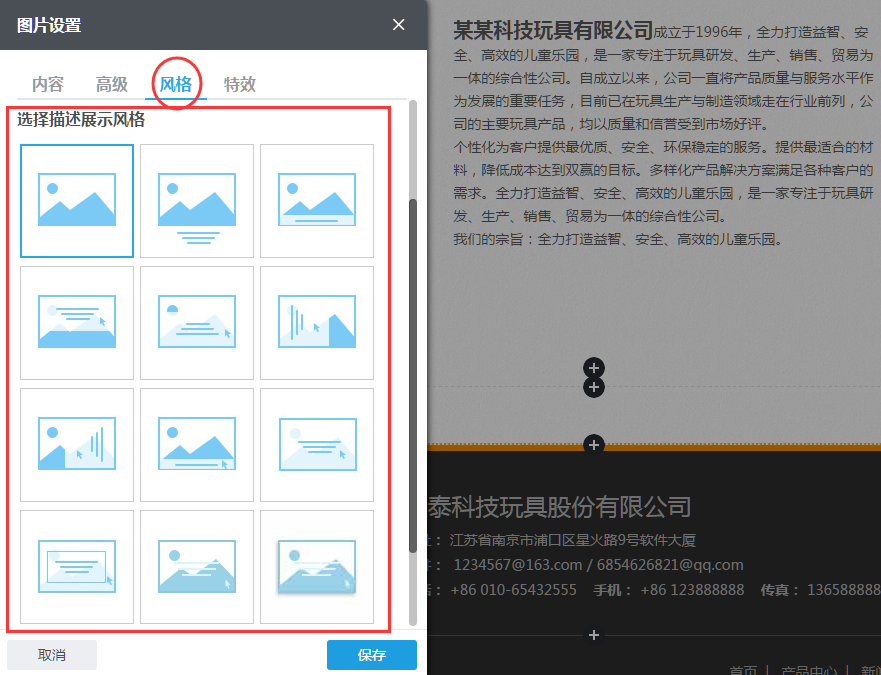The width and height of the screenshot is (881, 675).
Task: Click the 保存 button to save settings
Action: click(371, 655)
